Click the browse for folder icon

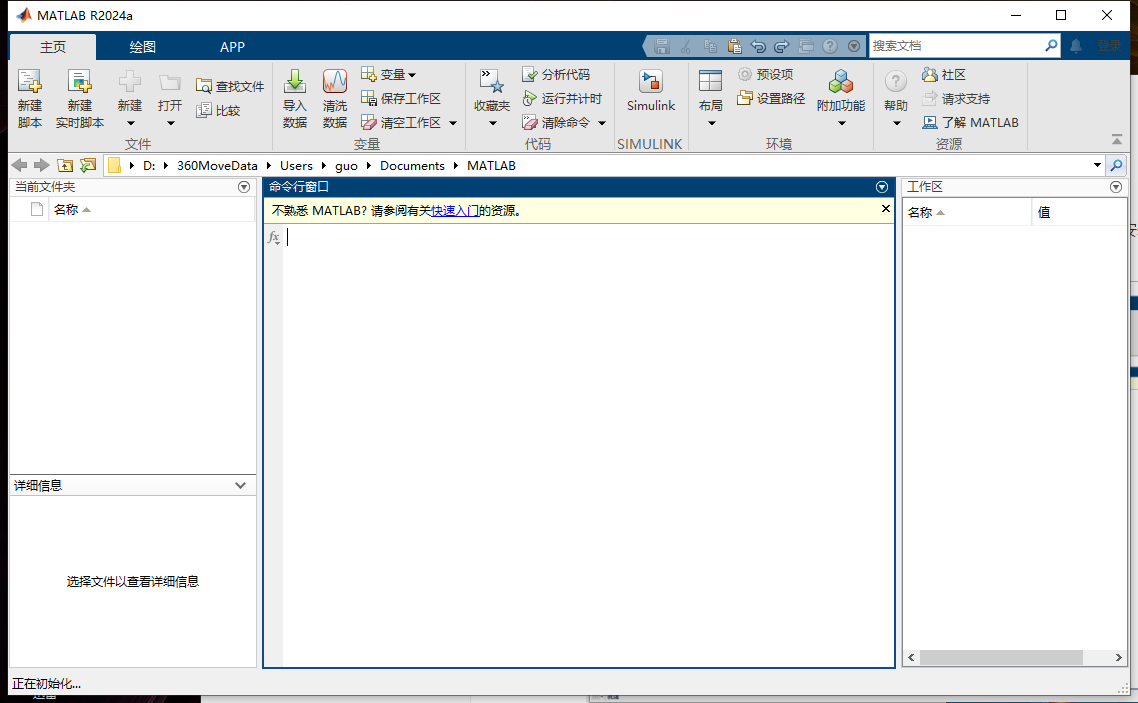(x=88, y=165)
